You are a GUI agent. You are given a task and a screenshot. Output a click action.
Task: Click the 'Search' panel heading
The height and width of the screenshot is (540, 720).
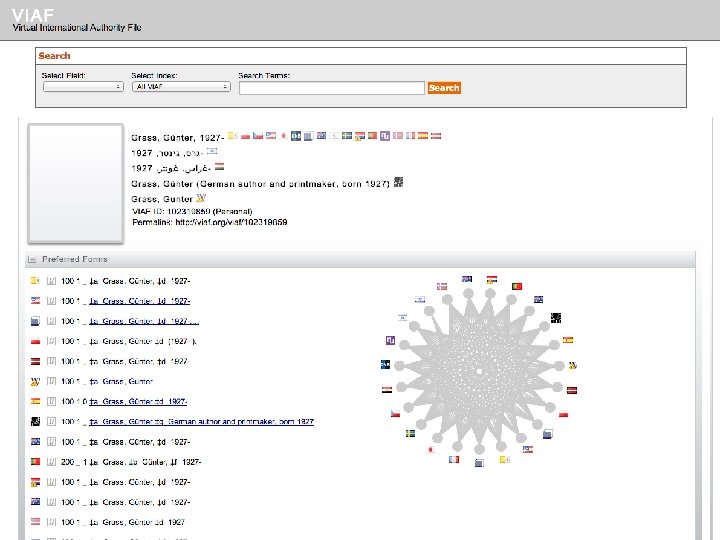point(54,56)
